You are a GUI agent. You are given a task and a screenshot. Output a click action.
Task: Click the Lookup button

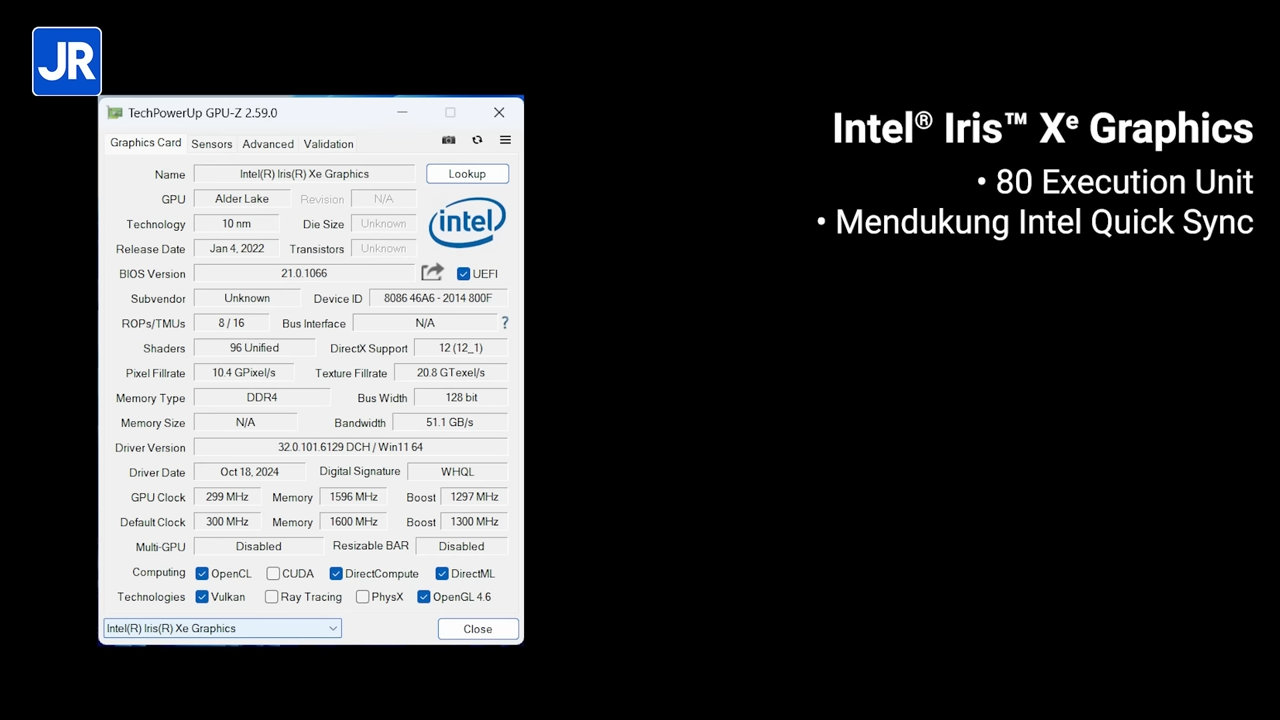pyautogui.click(x=467, y=174)
